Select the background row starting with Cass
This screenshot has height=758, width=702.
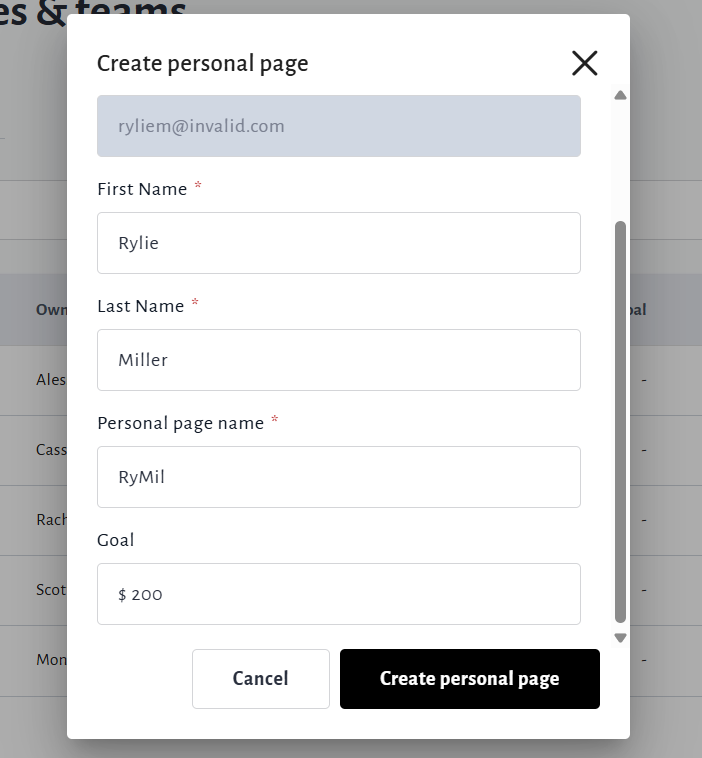click(50, 450)
